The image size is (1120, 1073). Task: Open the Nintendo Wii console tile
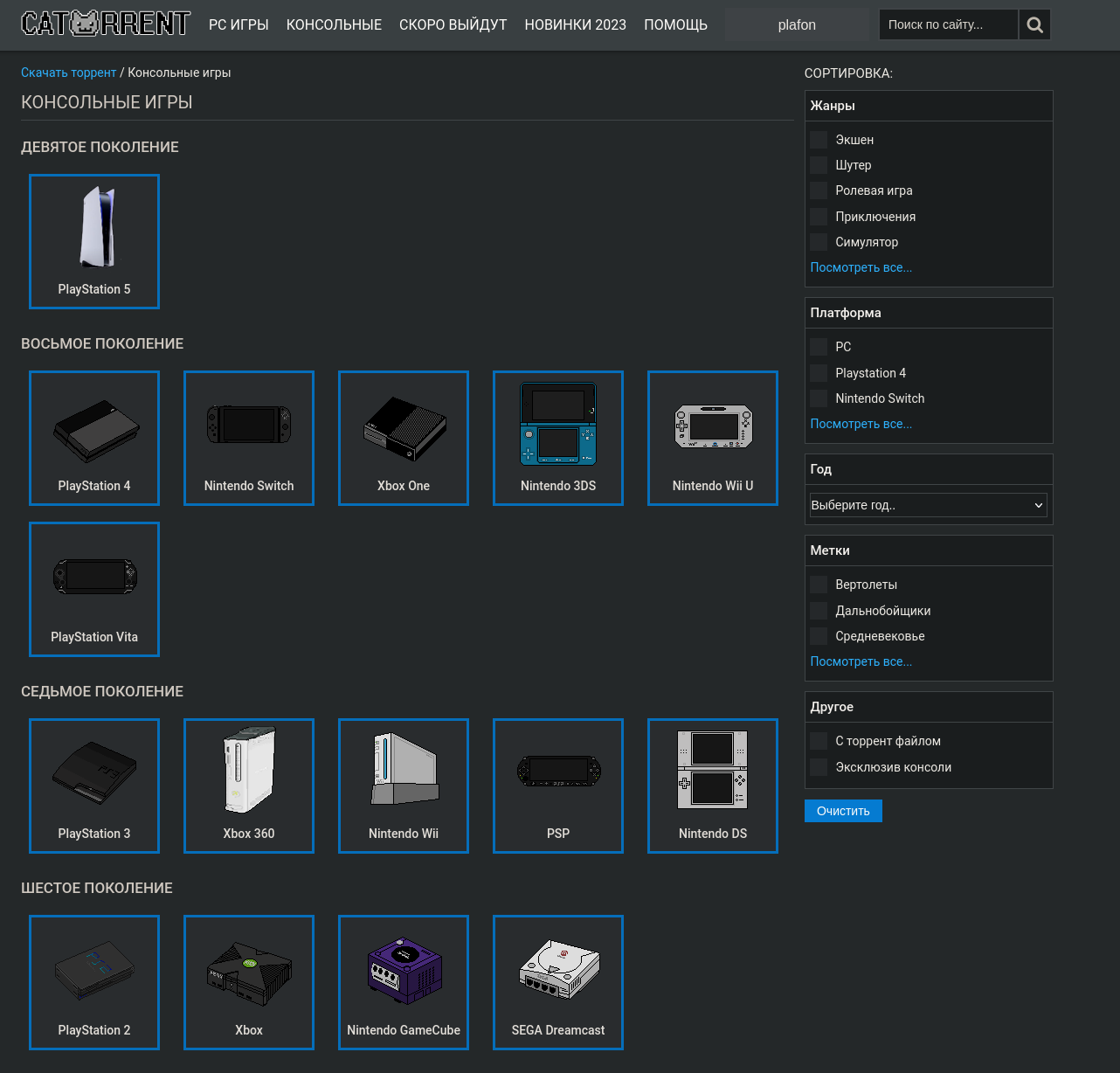[x=404, y=786]
